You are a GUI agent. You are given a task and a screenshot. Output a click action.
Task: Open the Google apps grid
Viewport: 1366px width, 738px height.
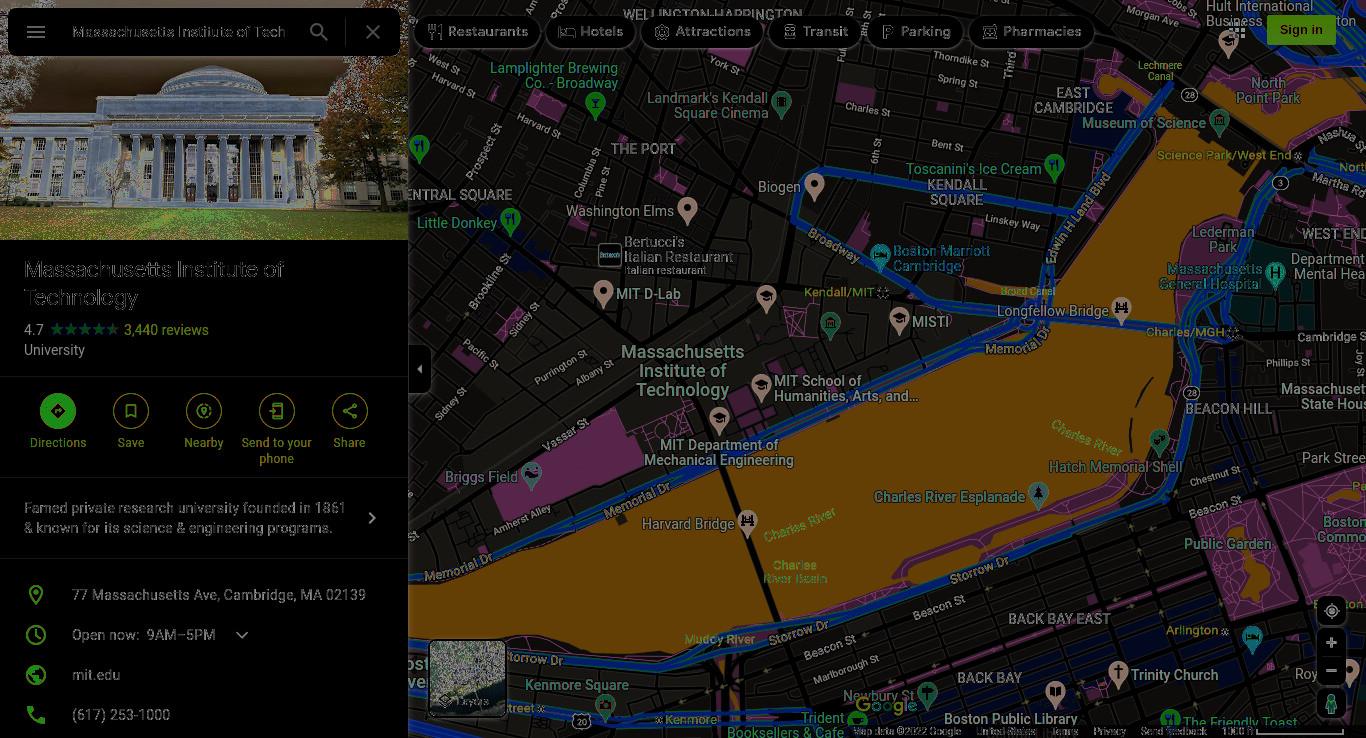1237,30
